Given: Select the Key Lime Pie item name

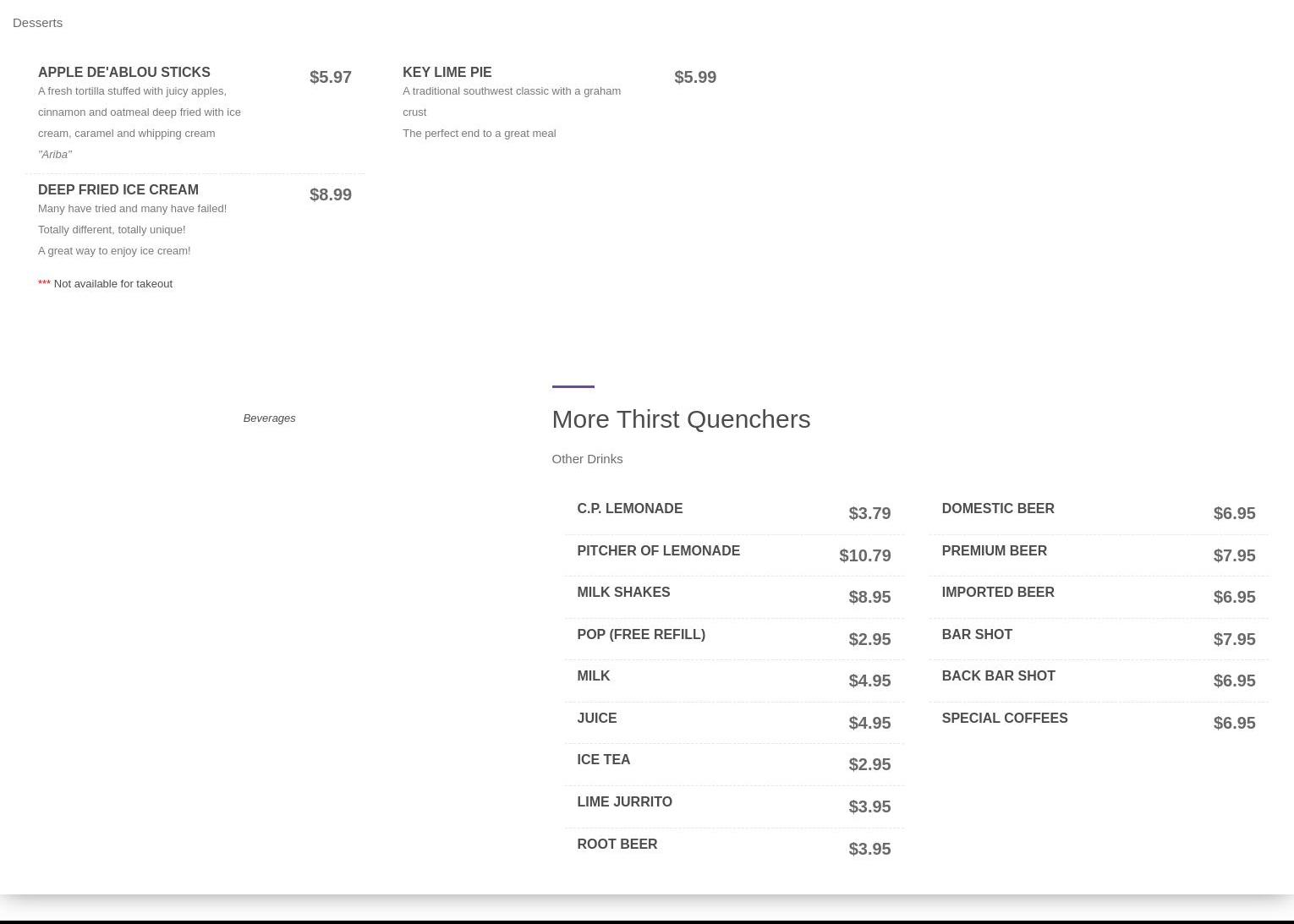Looking at the screenshot, I should tap(447, 73).
